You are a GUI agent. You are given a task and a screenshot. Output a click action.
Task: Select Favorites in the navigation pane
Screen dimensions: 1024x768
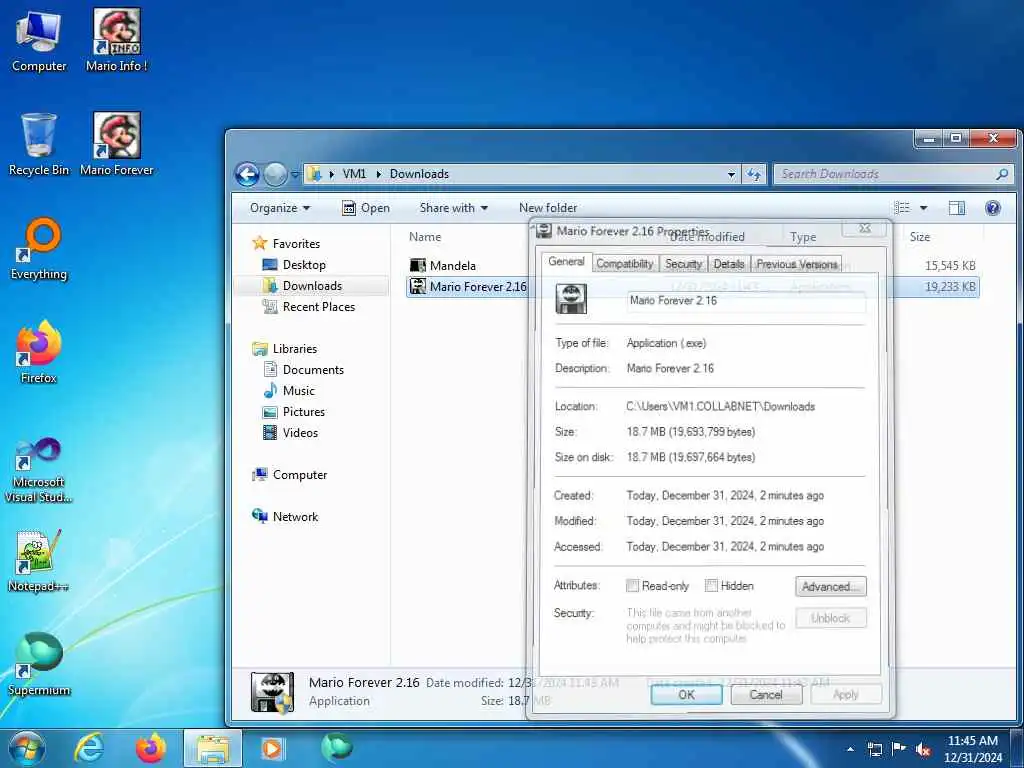(296, 244)
